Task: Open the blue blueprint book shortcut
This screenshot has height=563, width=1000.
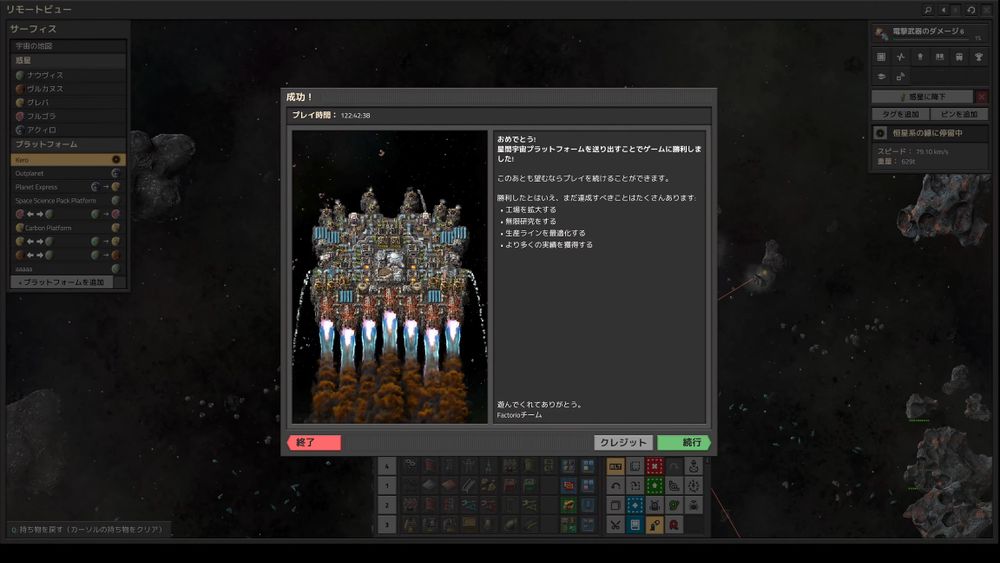Action: click(635, 525)
